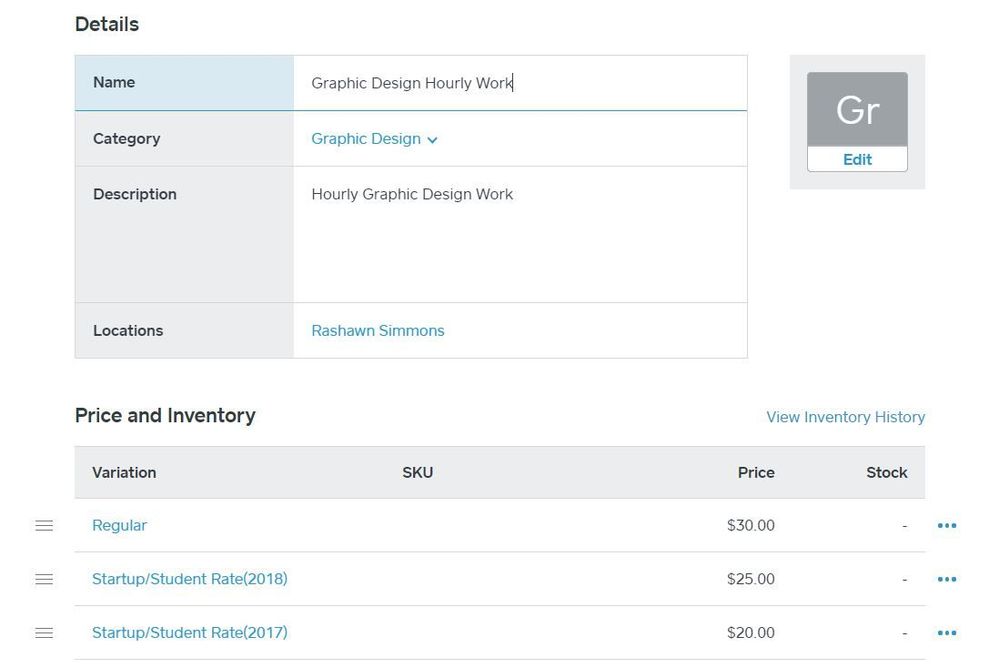The height and width of the screenshot is (669, 999).
Task: Open the Regular variation
Action: tap(119, 525)
